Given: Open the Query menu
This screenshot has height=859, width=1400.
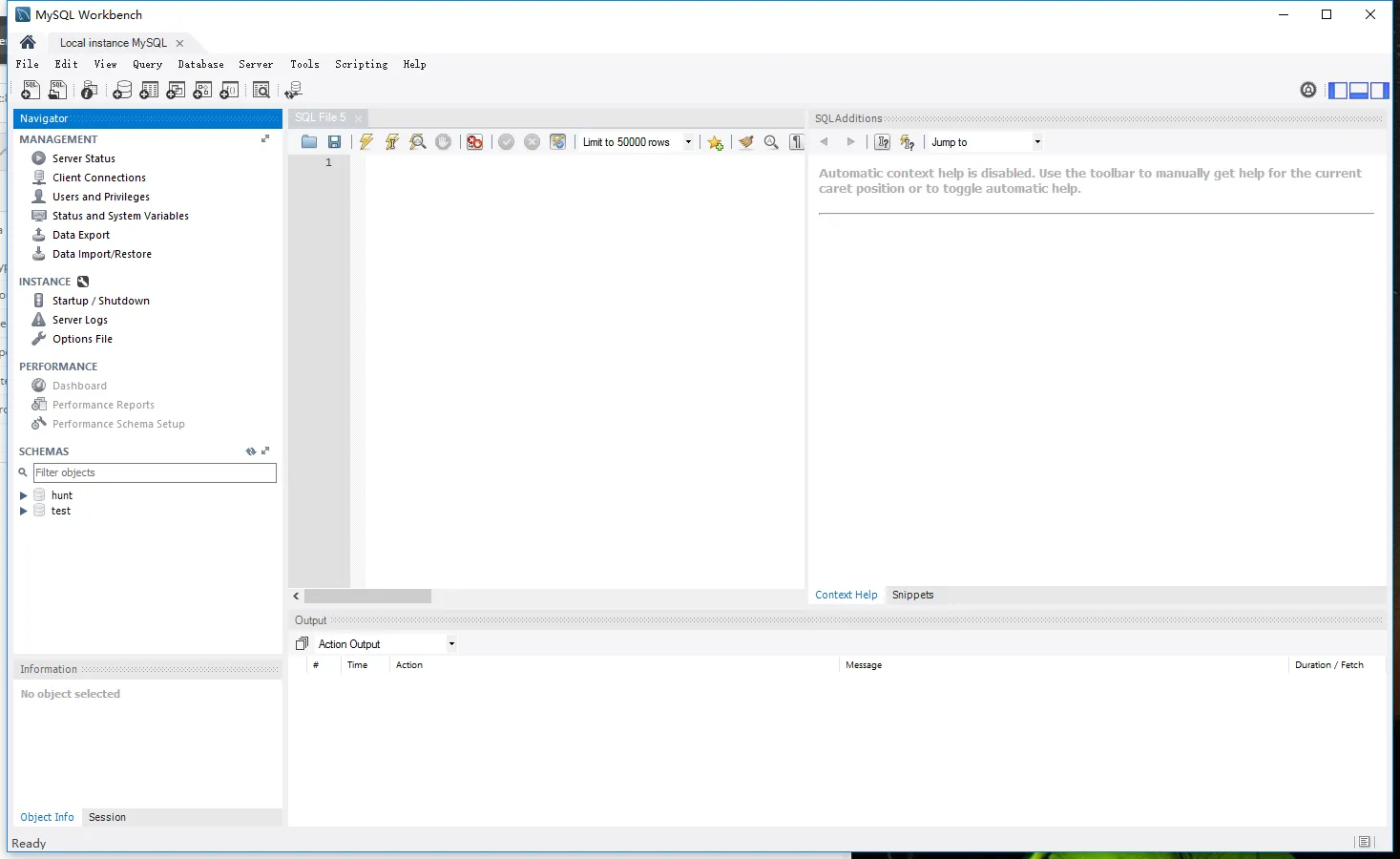Looking at the screenshot, I should pos(147,64).
